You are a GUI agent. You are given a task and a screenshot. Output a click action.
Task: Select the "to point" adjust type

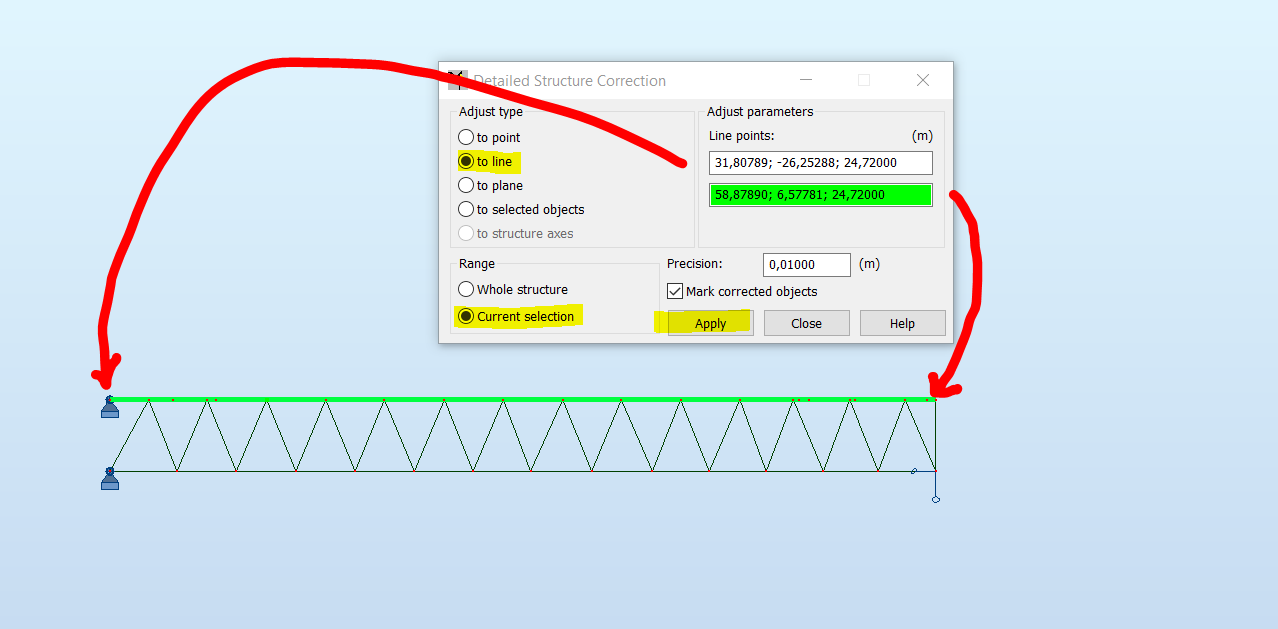[x=465, y=137]
